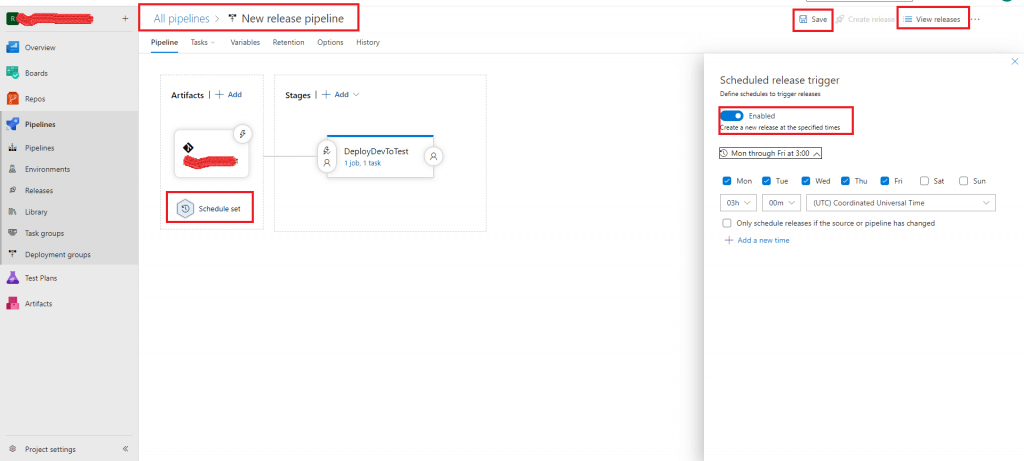Expand the Stages Add dropdown arrow

click(x=356, y=95)
